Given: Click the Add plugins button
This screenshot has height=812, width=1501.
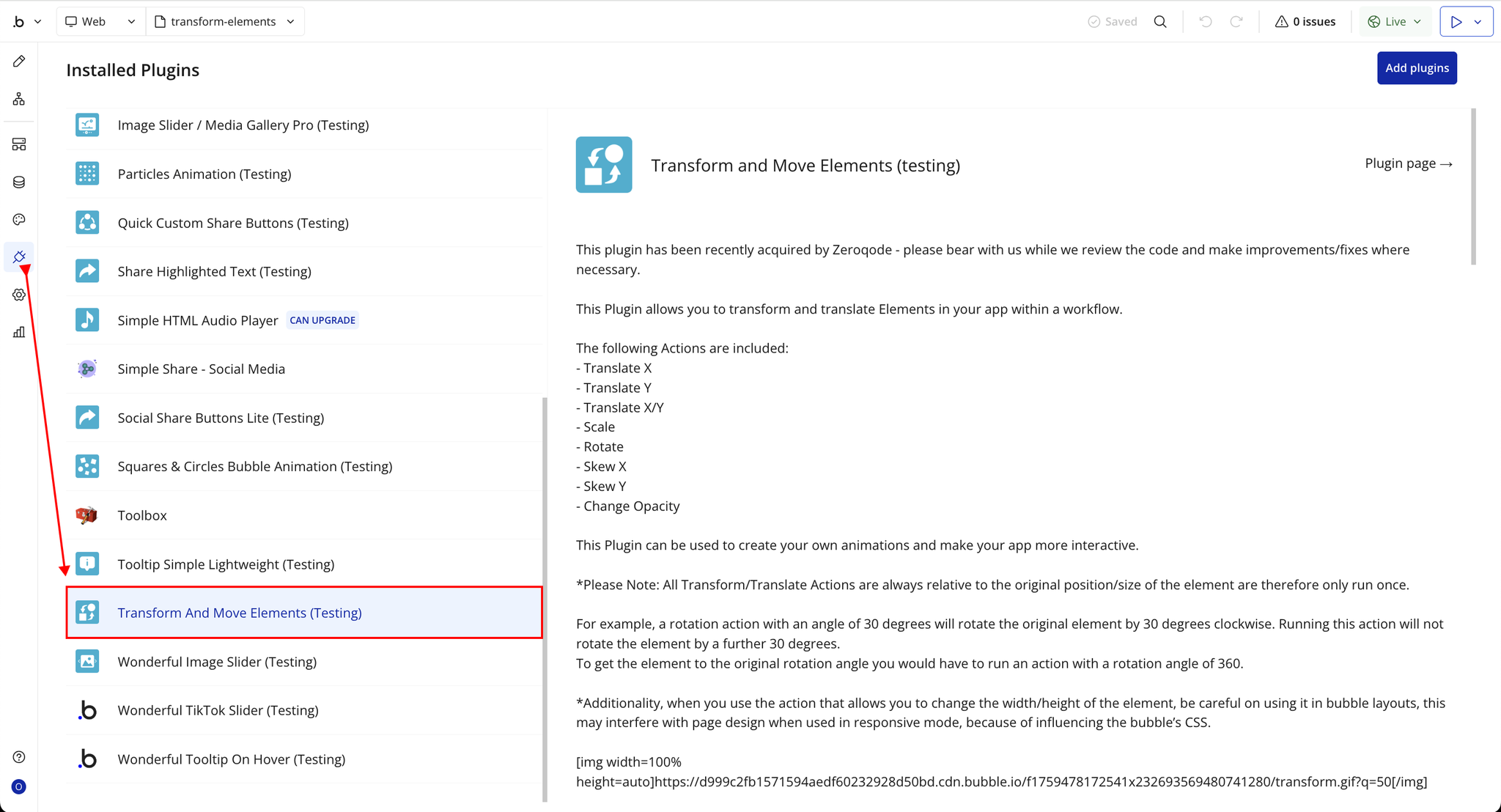Looking at the screenshot, I should [1416, 68].
